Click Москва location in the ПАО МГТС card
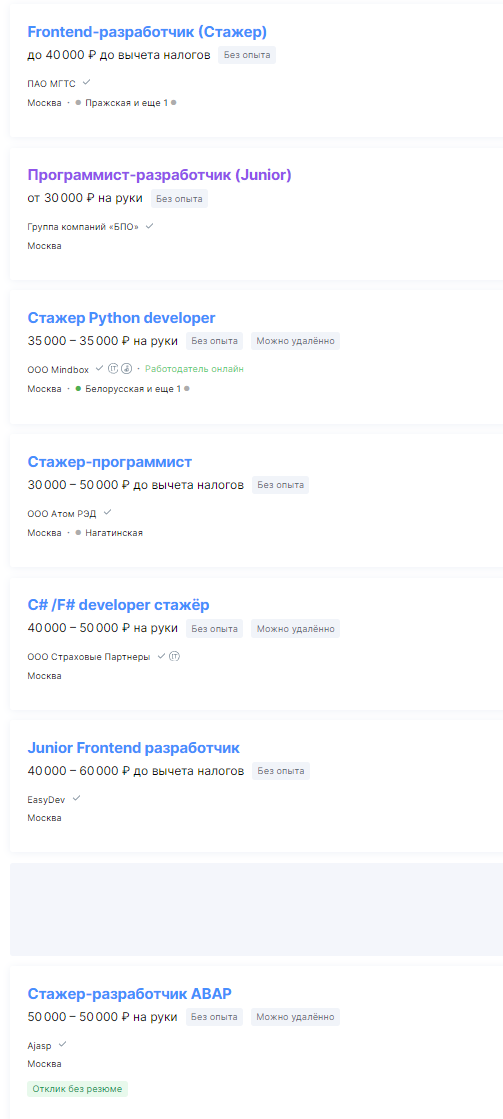This screenshot has height=1119, width=503. pyautogui.click(x=44, y=103)
